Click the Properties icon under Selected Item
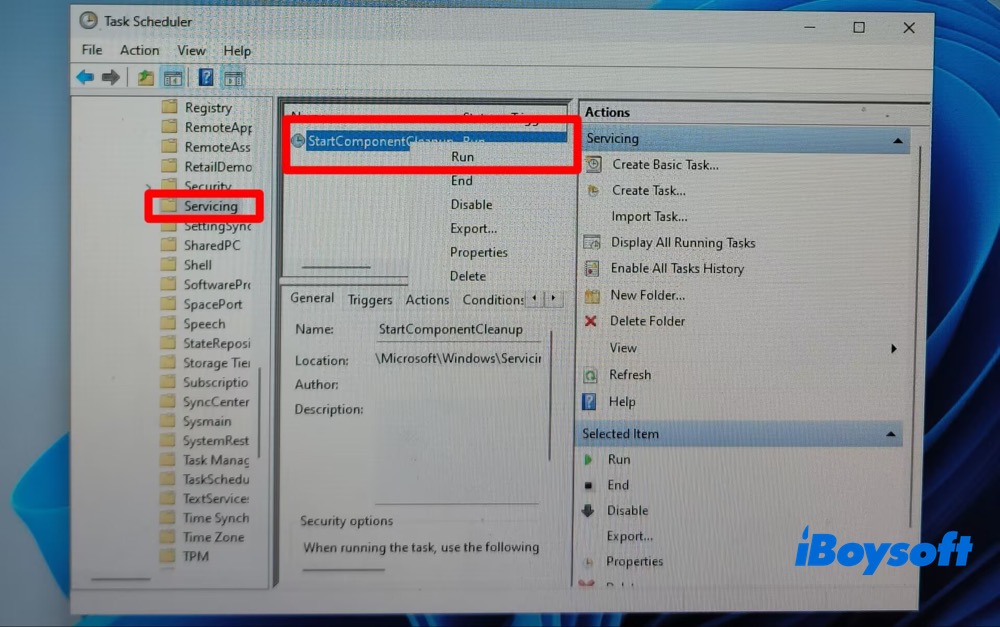The image size is (1000, 627). point(588,562)
